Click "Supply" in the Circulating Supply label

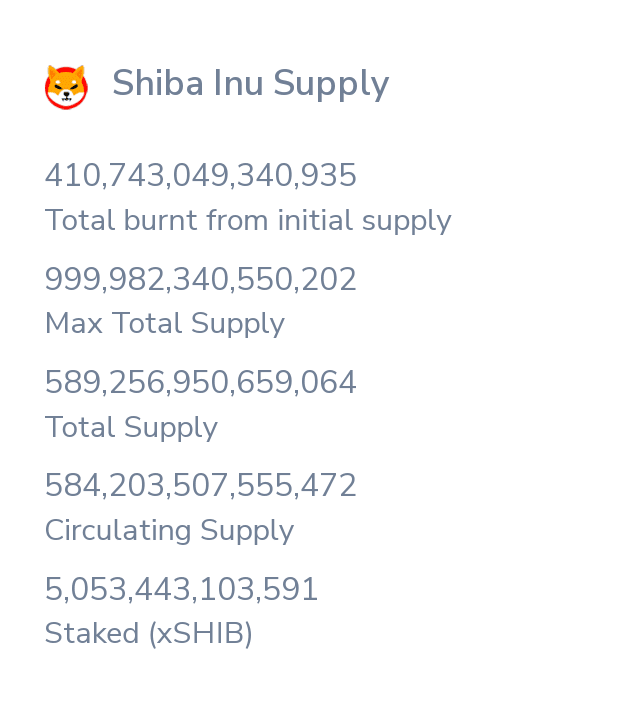pyautogui.click(x=247, y=533)
